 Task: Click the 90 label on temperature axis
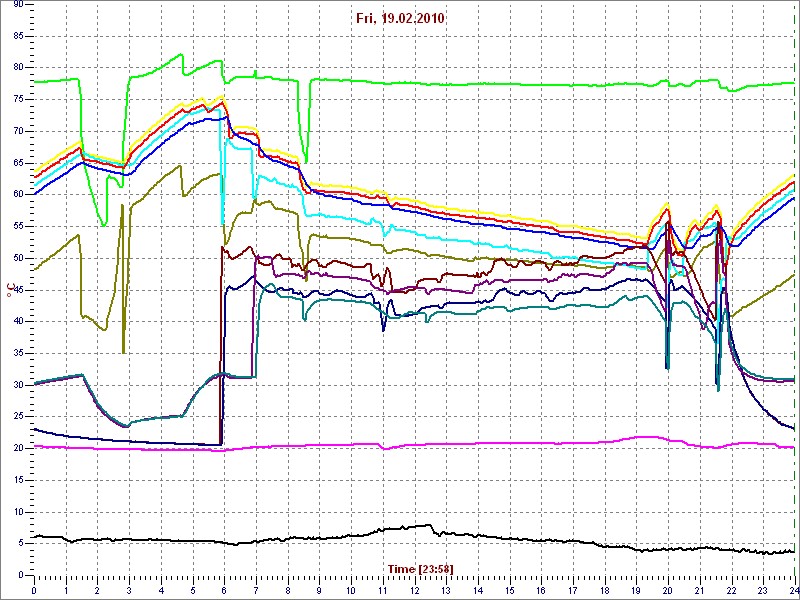(x=18, y=5)
